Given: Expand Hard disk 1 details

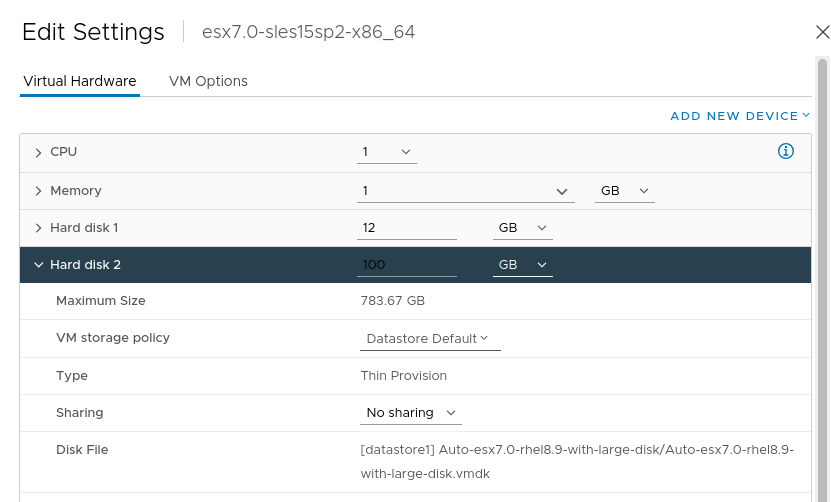Looking at the screenshot, I should pos(39,228).
